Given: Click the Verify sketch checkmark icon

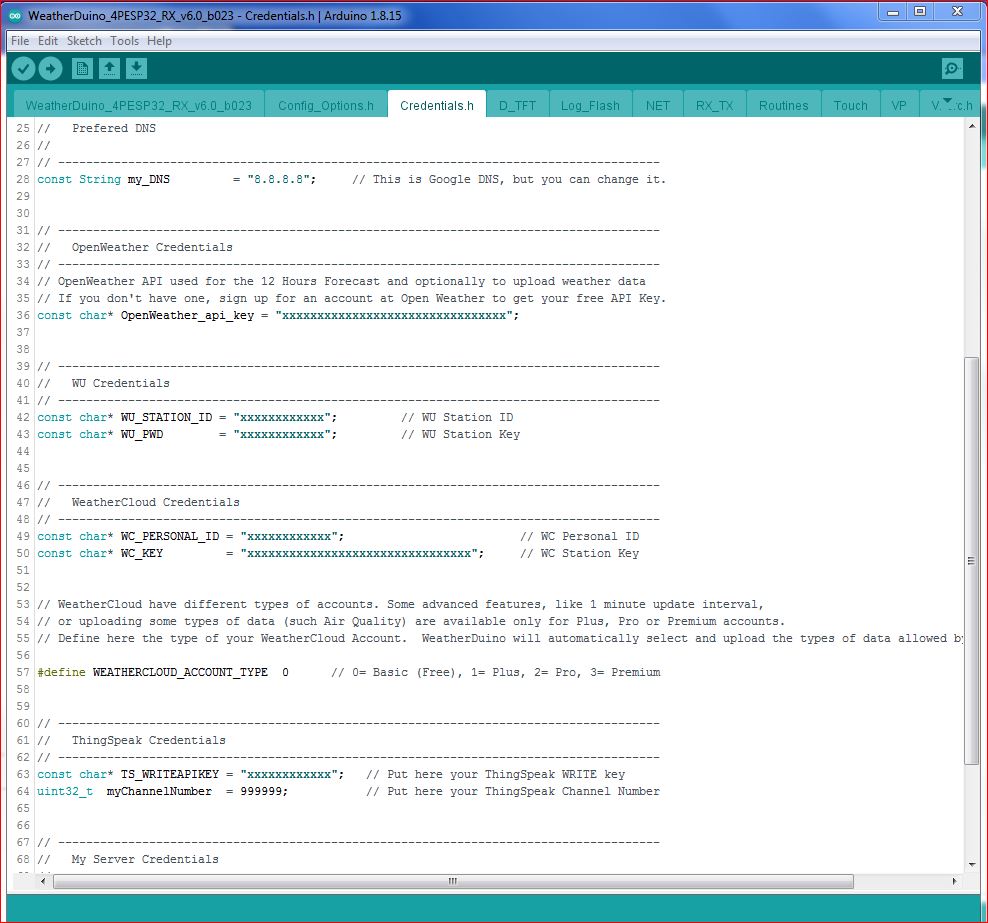Looking at the screenshot, I should (23, 69).
